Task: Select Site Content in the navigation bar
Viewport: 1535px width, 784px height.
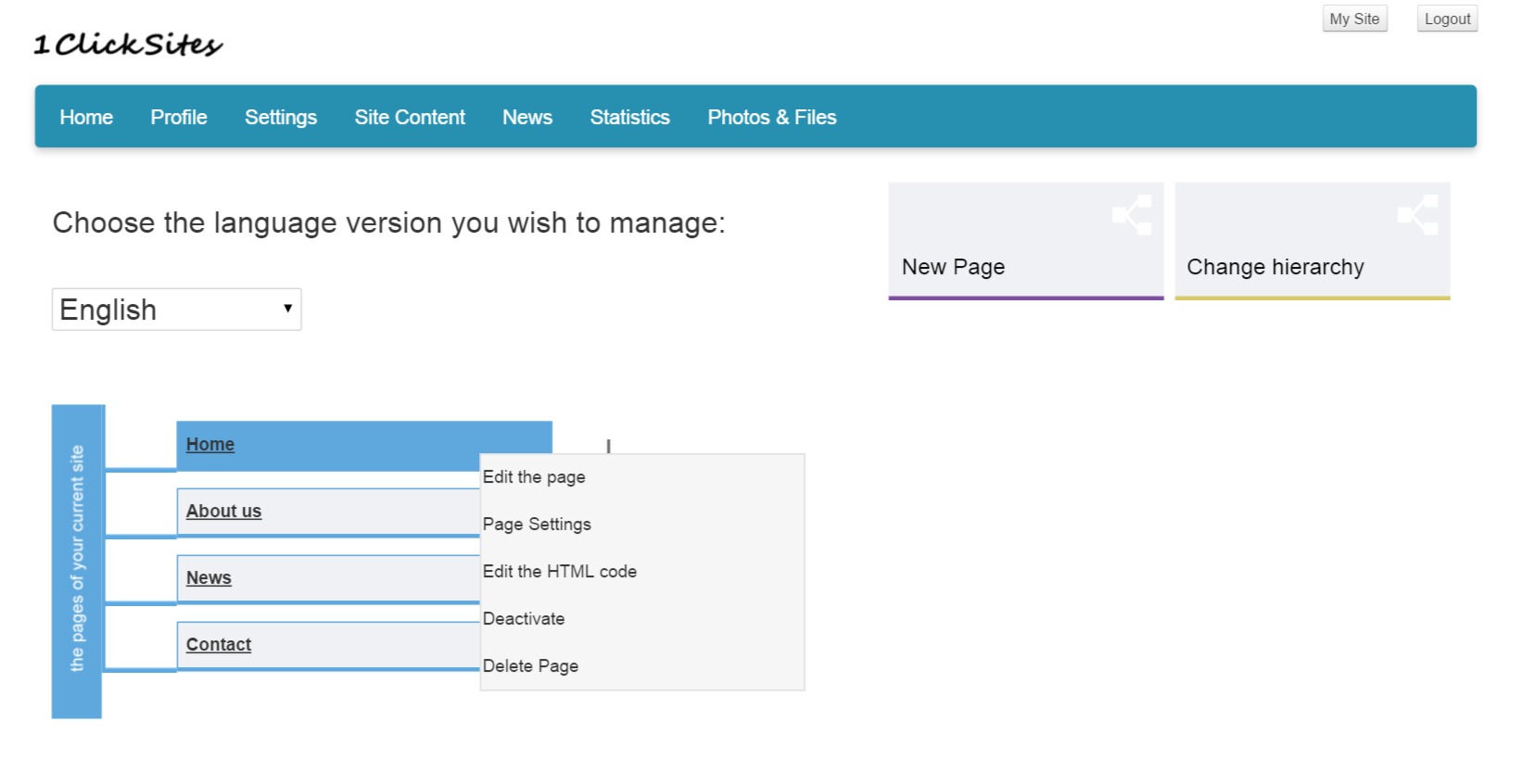Action: tap(410, 118)
